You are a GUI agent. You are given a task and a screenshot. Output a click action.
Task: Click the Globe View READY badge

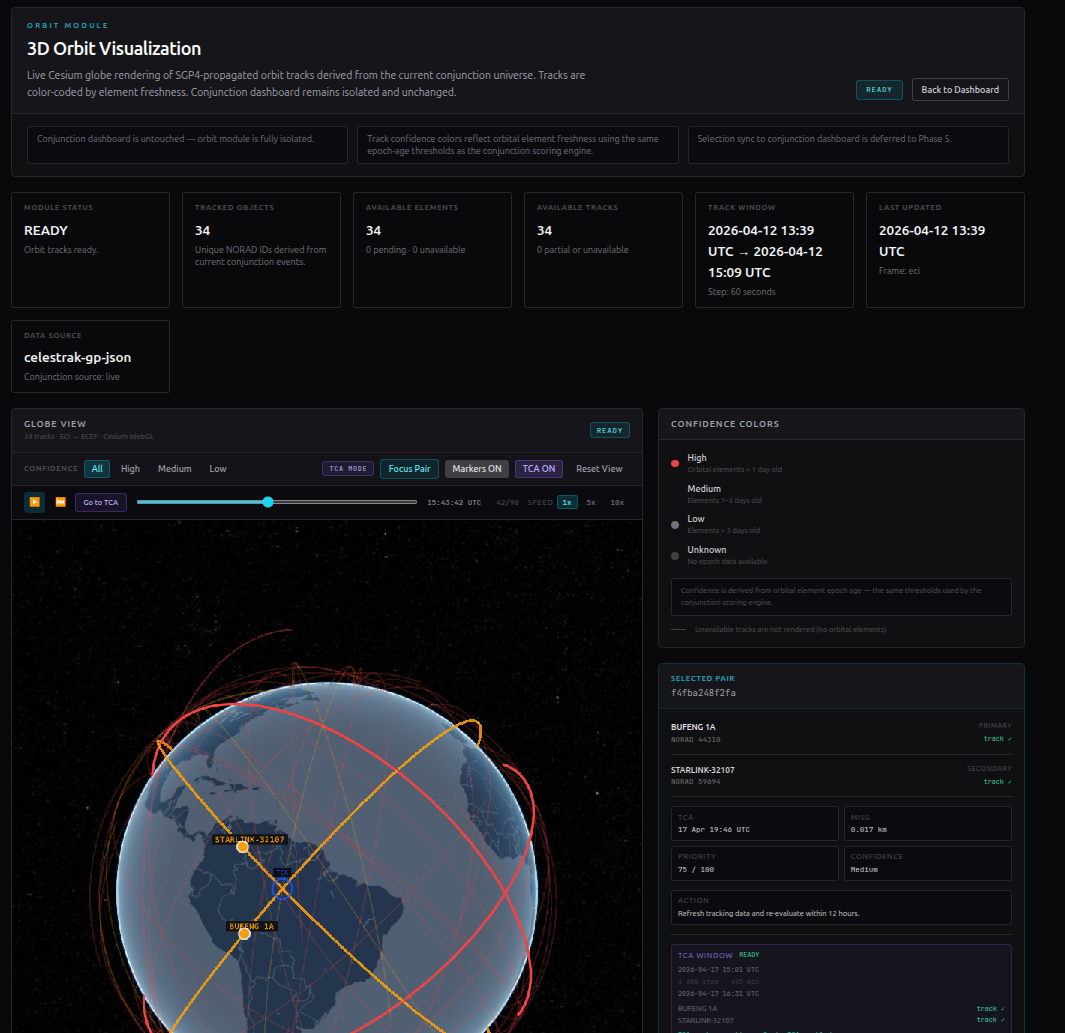point(609,430)
